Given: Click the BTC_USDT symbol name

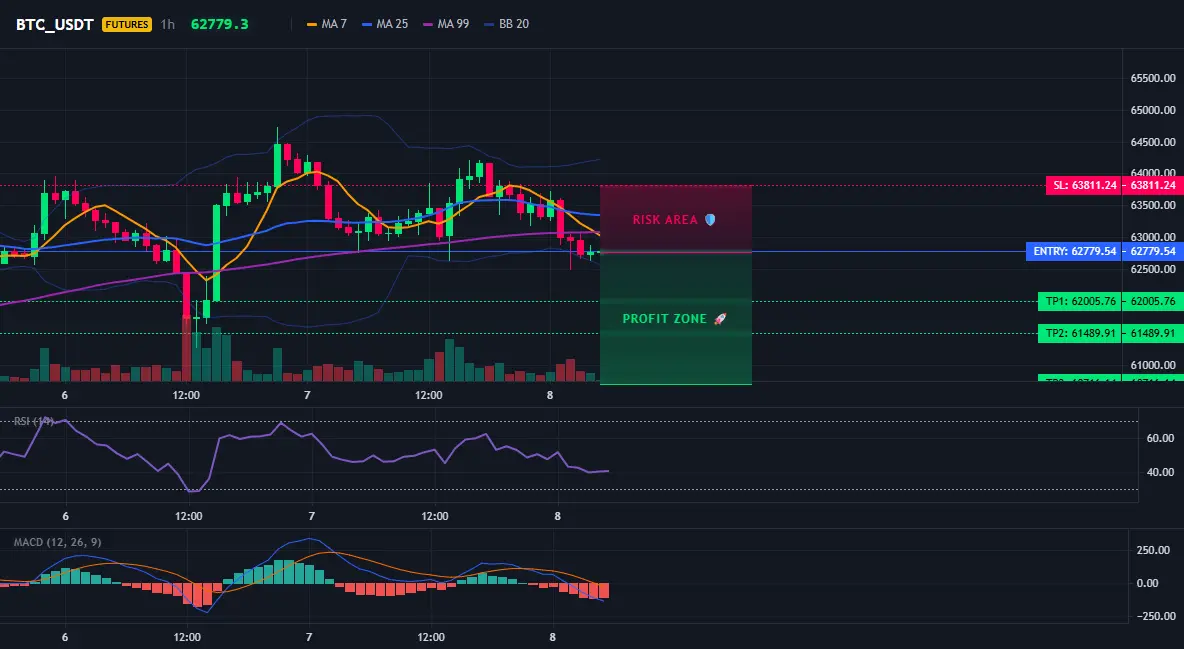Looking at the screenshot, I should click(x=54, y=24).
